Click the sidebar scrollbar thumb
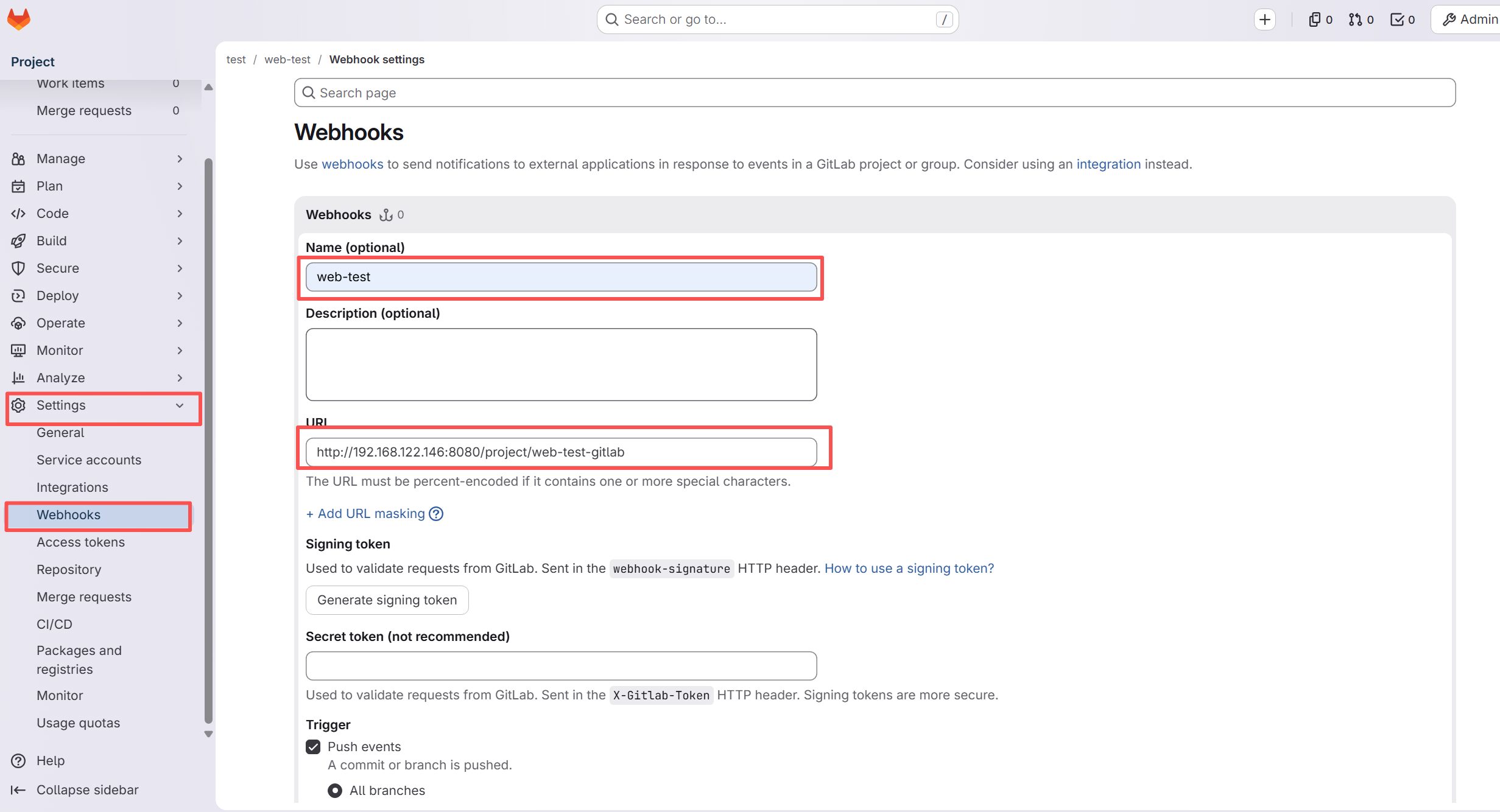Screen dimensions: 1500x812 (x=208, y=440)
